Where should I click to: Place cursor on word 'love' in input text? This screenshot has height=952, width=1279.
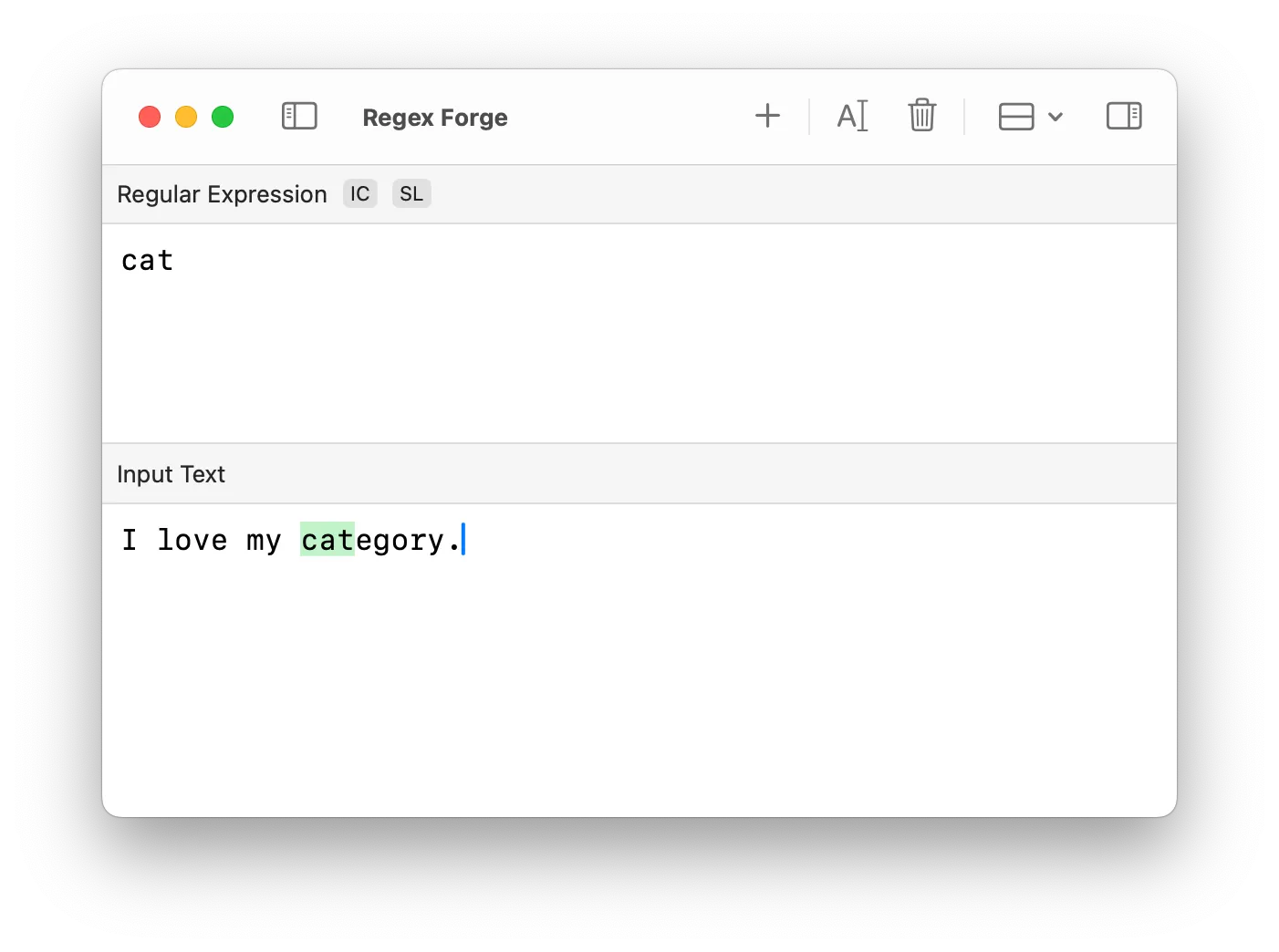(x=192, y=540)
